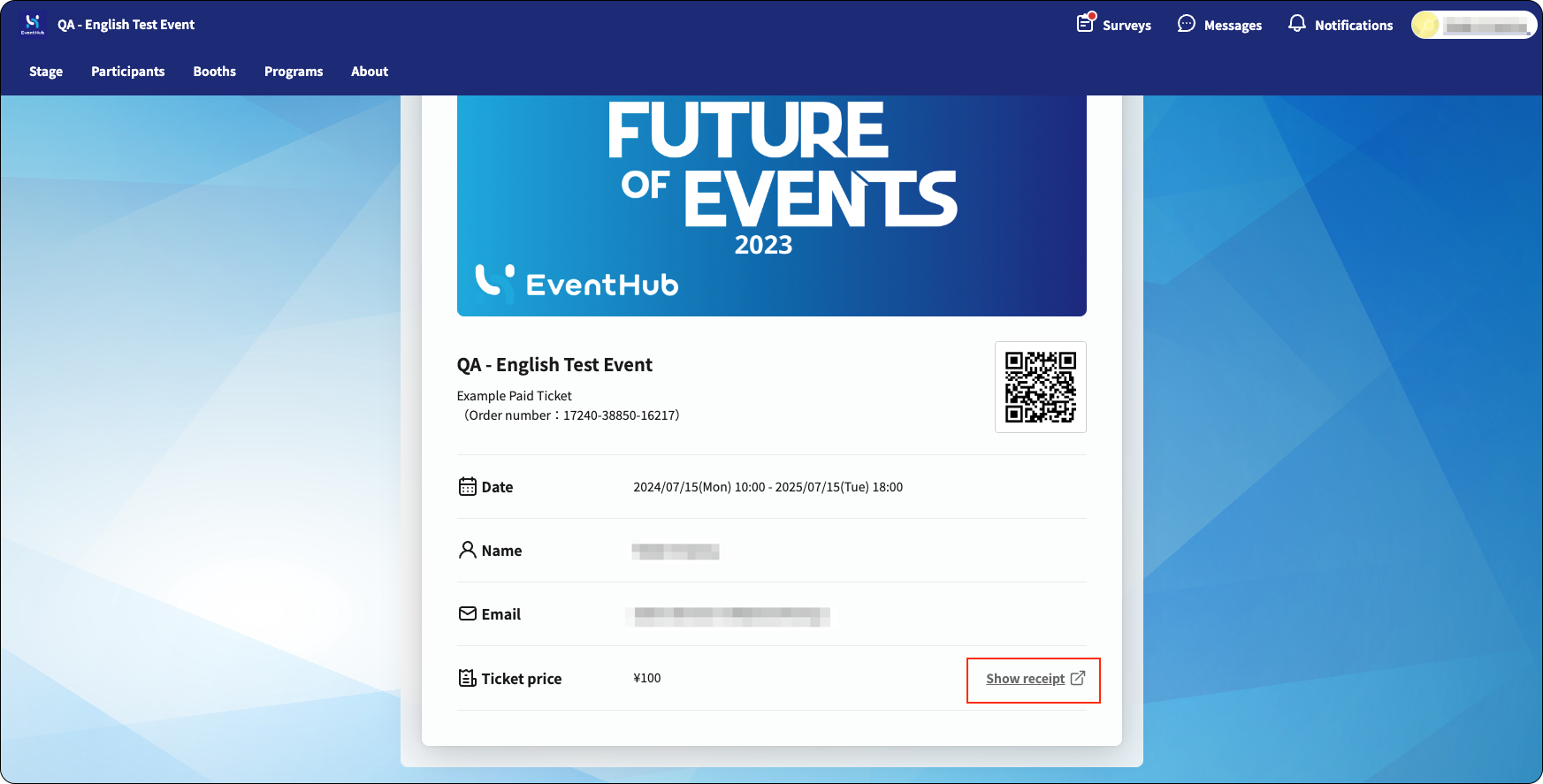Image resolution: width=1543 pixels, height=784 pixels.
Task: Open the Messages speech bubble icon
Action: point(1187,24)
